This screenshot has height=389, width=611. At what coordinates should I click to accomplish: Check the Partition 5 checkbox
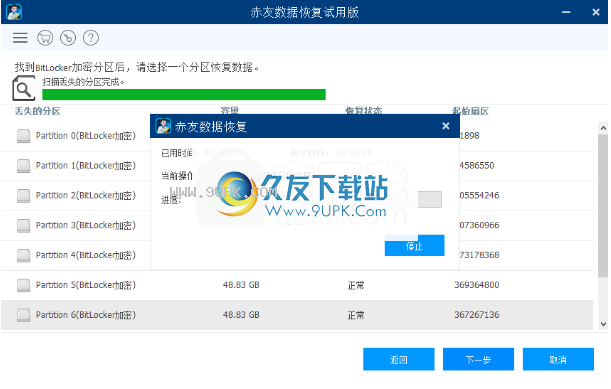coord(23,285)
